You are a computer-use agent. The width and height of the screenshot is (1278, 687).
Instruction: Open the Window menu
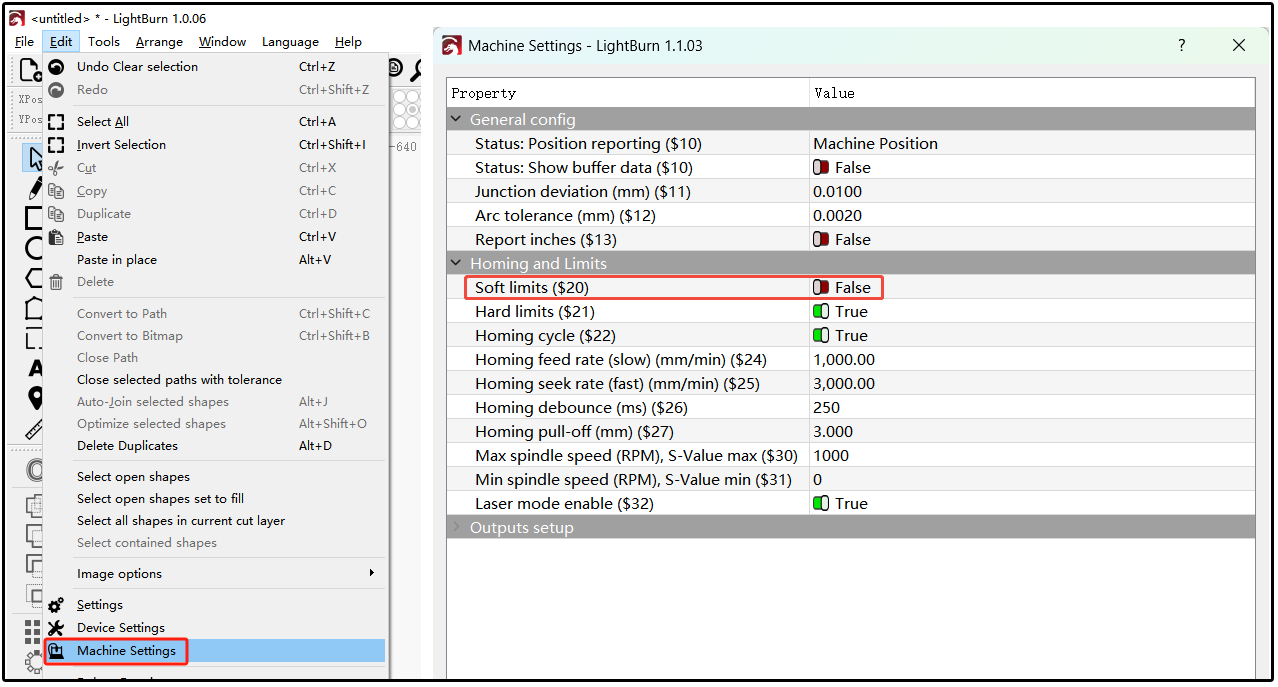click(222, 42)
